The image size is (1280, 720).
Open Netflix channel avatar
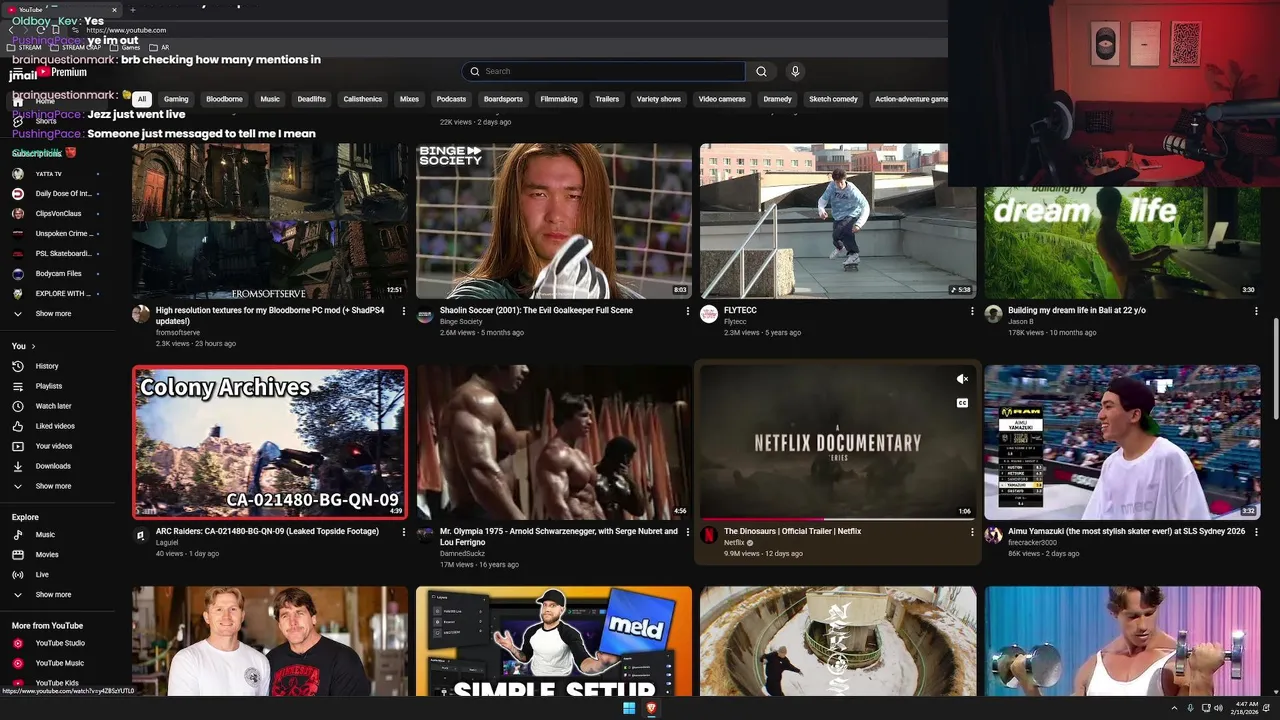[709, 536]
